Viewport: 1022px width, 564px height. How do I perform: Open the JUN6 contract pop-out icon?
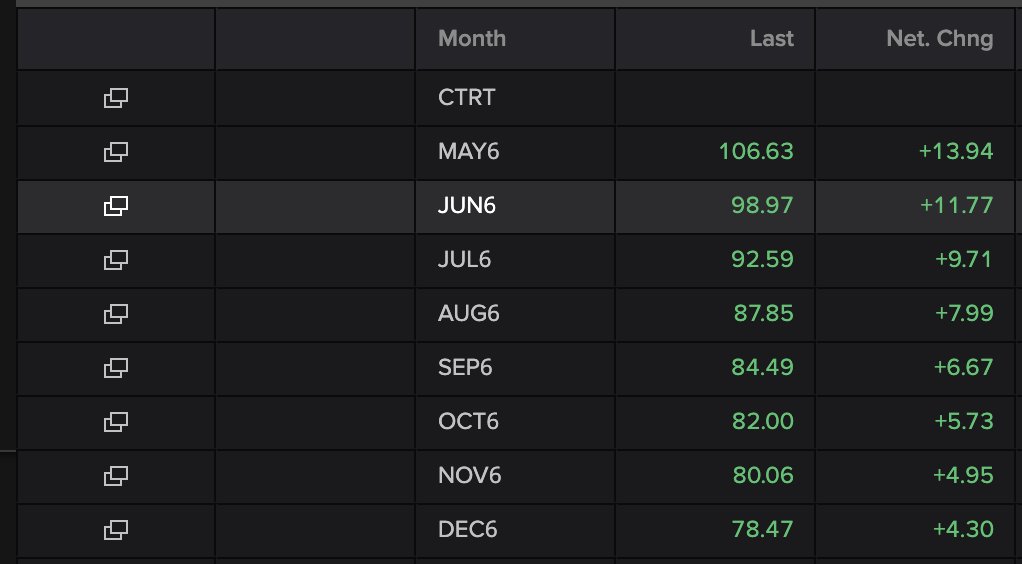(x=115, y=206)
